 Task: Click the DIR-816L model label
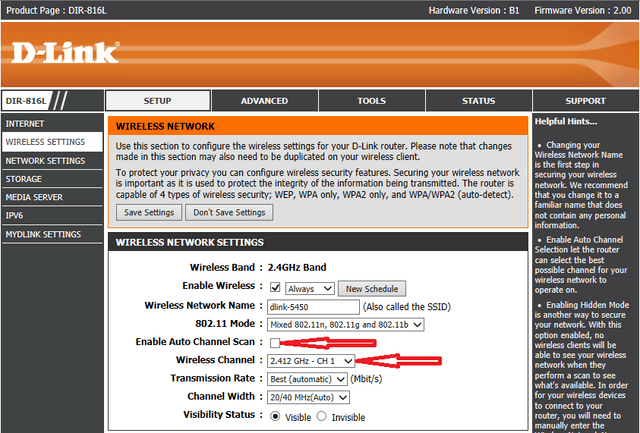[x=26, y=101]
